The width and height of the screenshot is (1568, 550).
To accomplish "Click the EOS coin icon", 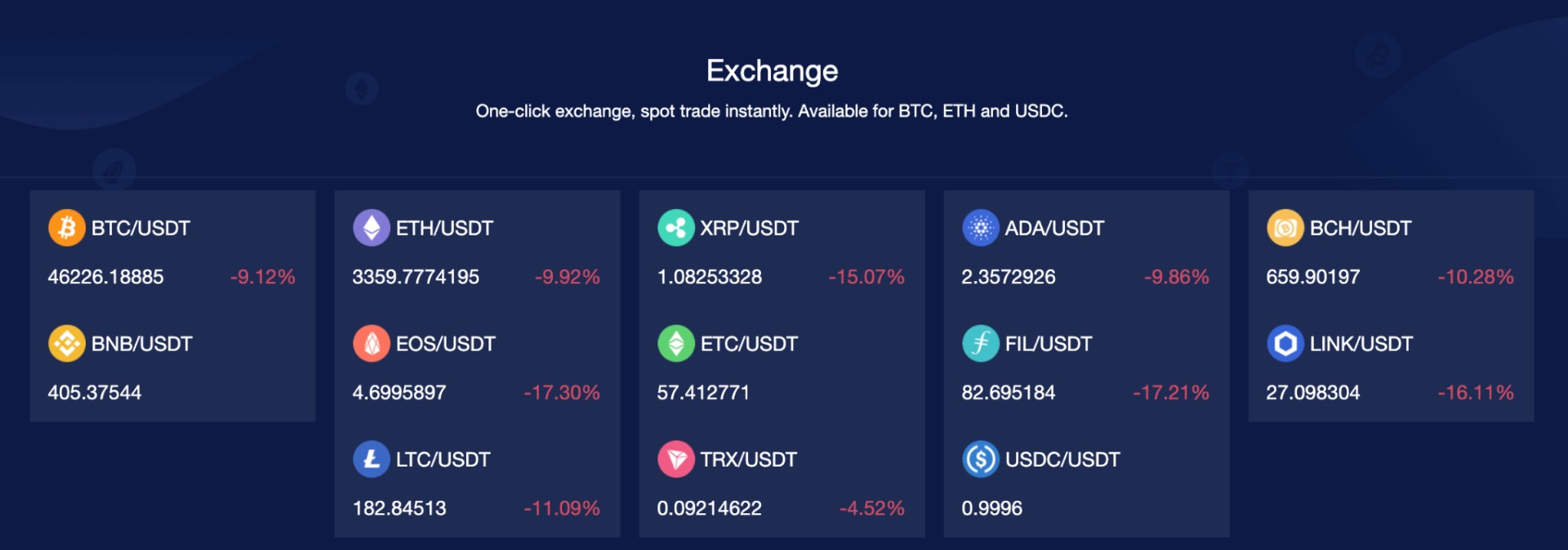I will [372, 344].
